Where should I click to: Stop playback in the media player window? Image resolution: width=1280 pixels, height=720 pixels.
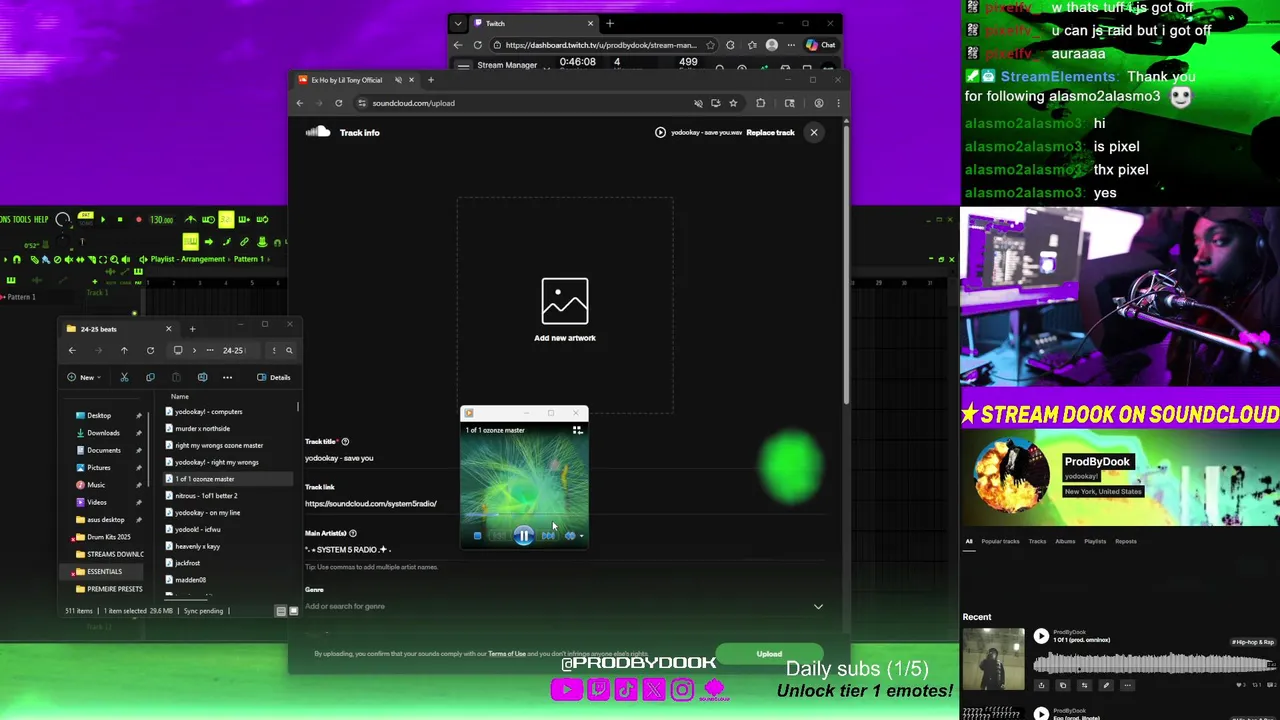(x=477, y=536)
